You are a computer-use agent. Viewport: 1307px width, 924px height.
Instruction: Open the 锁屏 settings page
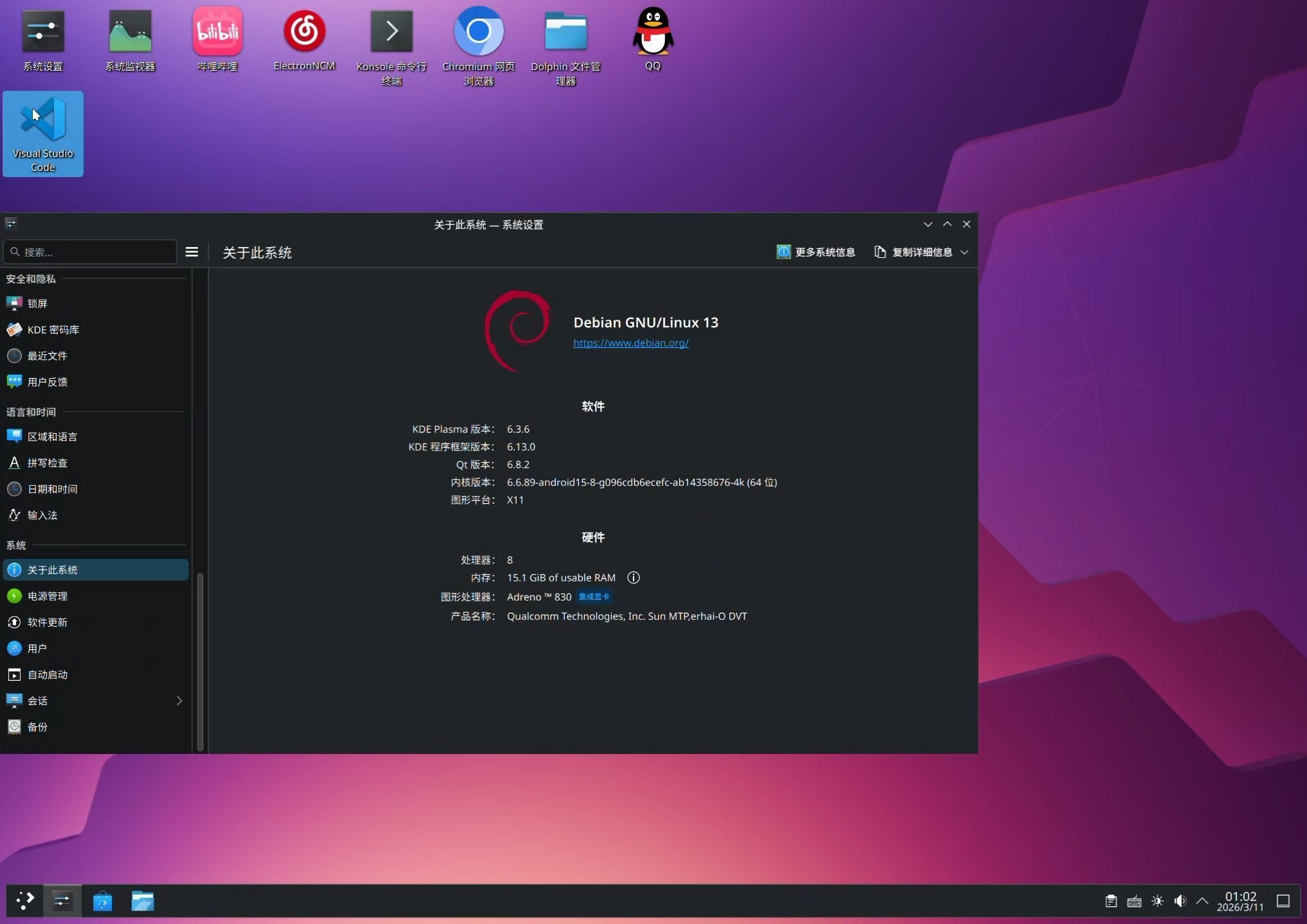[x=96, y=304]
